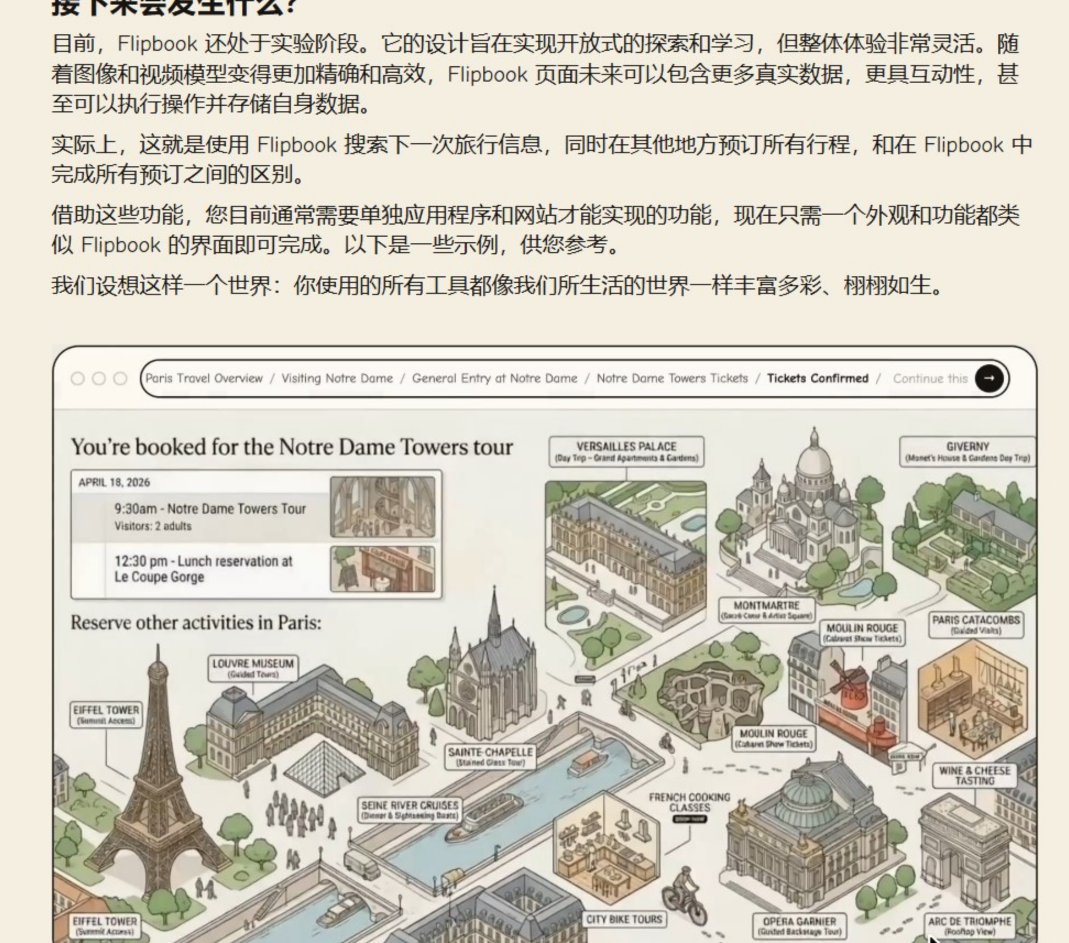Viewport: 1069px width, 943px height.
Task: Select the 12:30 pm Lunch reservation entry
Action: (200, 569)
